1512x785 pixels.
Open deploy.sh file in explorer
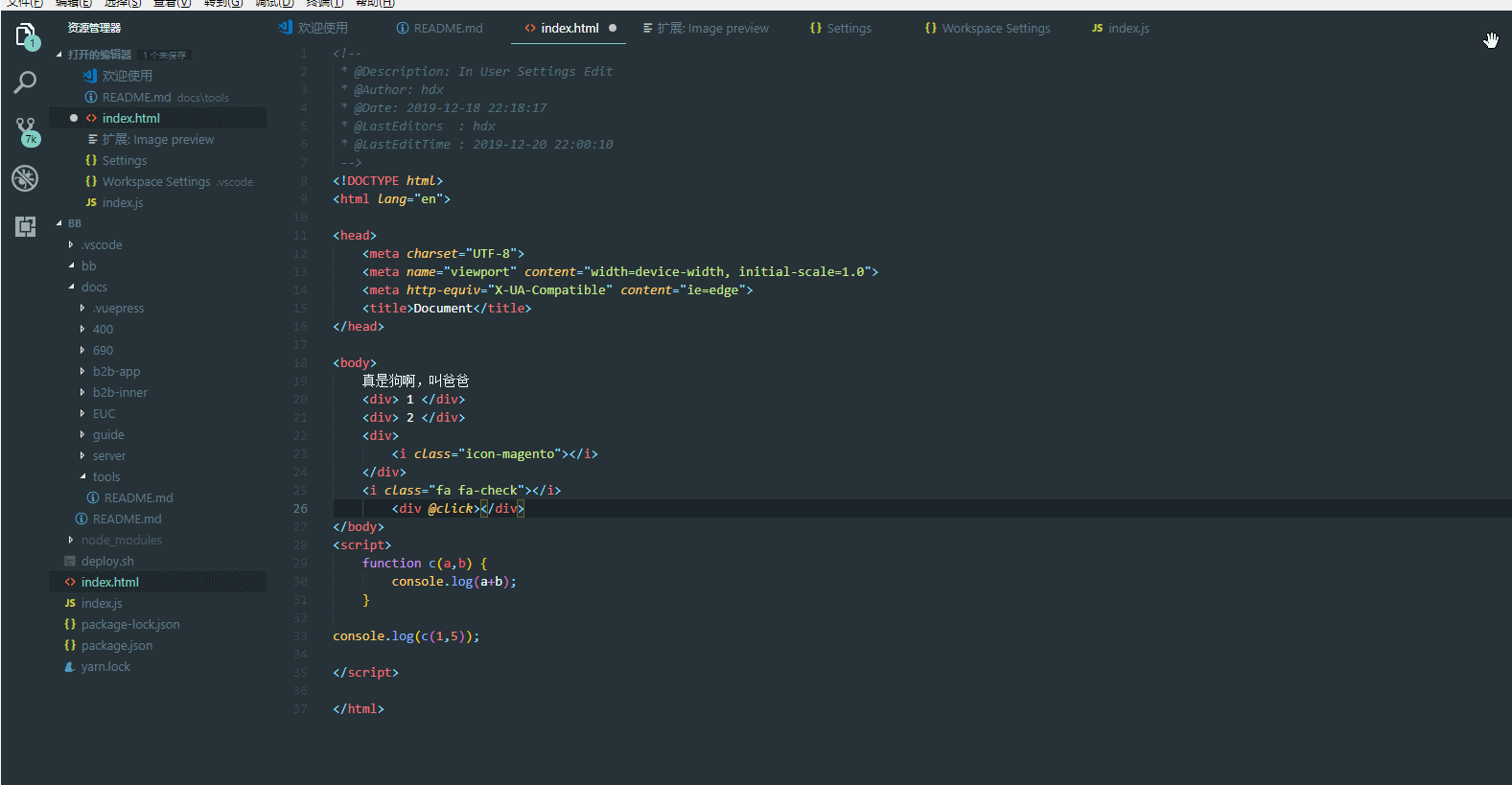pyautogui.click(x=107, y=561)
